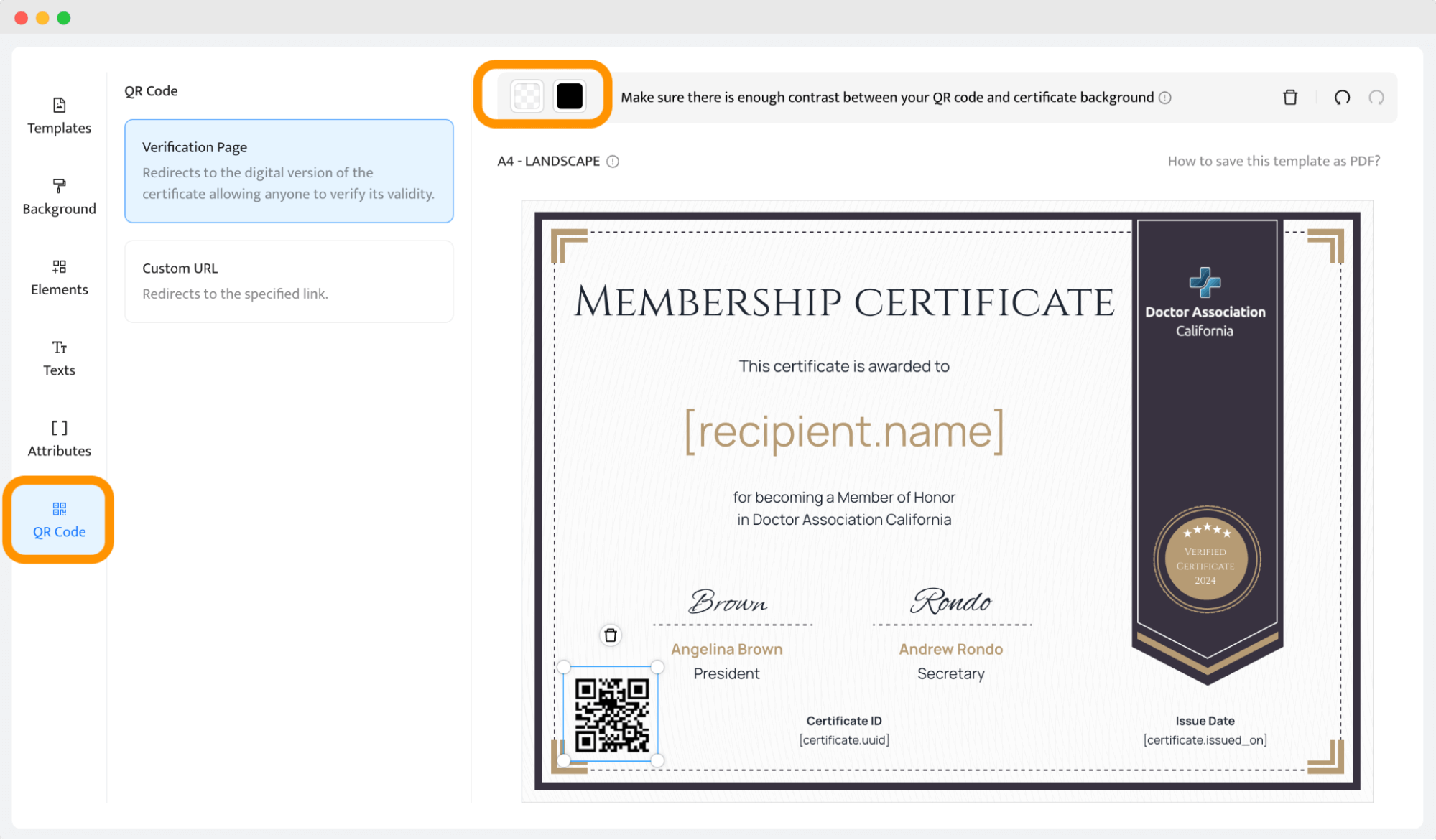The image size is (1436, 840).
Task: Click the 'QR Code' panel heading
Action: 151,91
